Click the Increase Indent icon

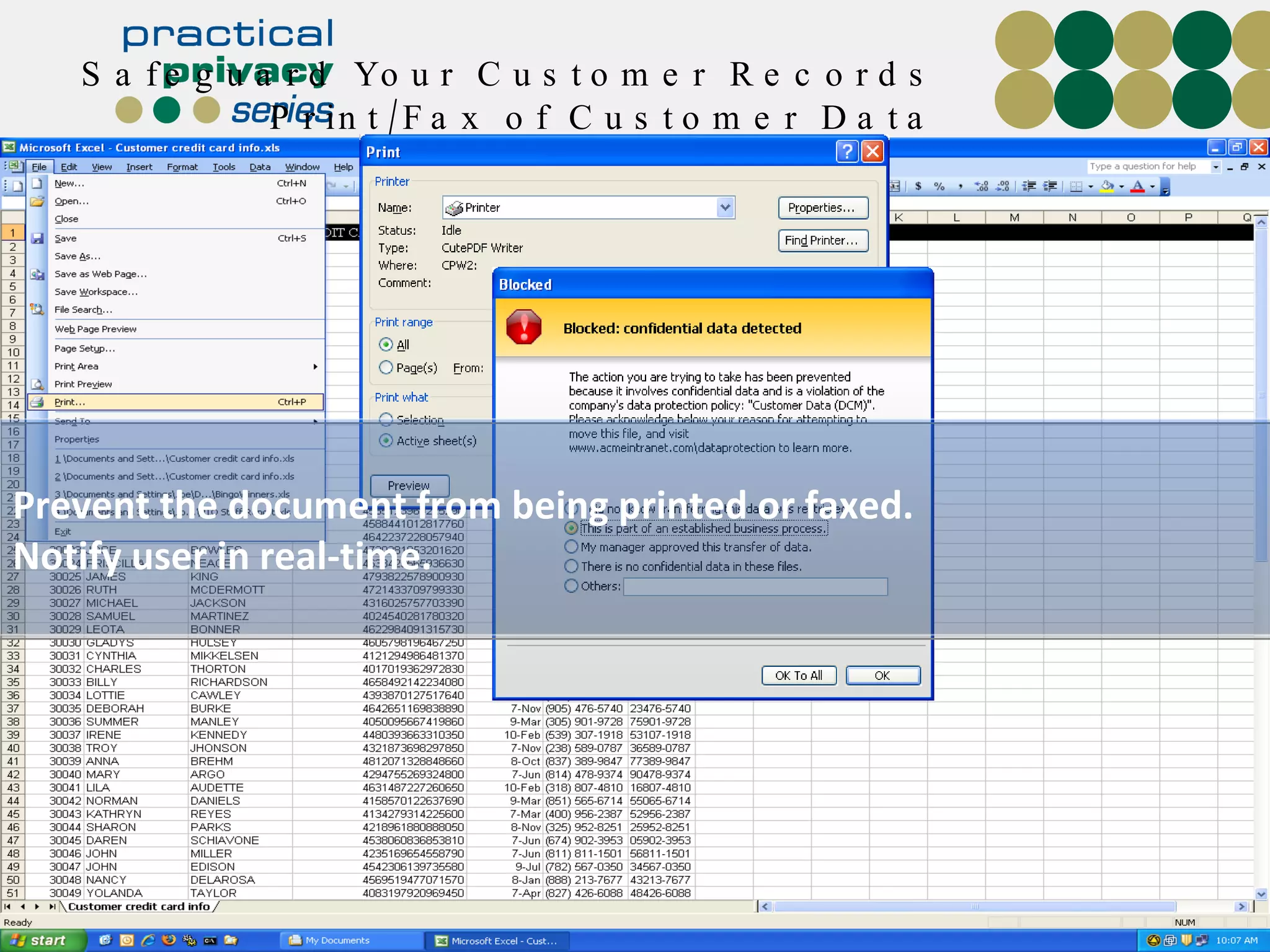point(1050,186)
